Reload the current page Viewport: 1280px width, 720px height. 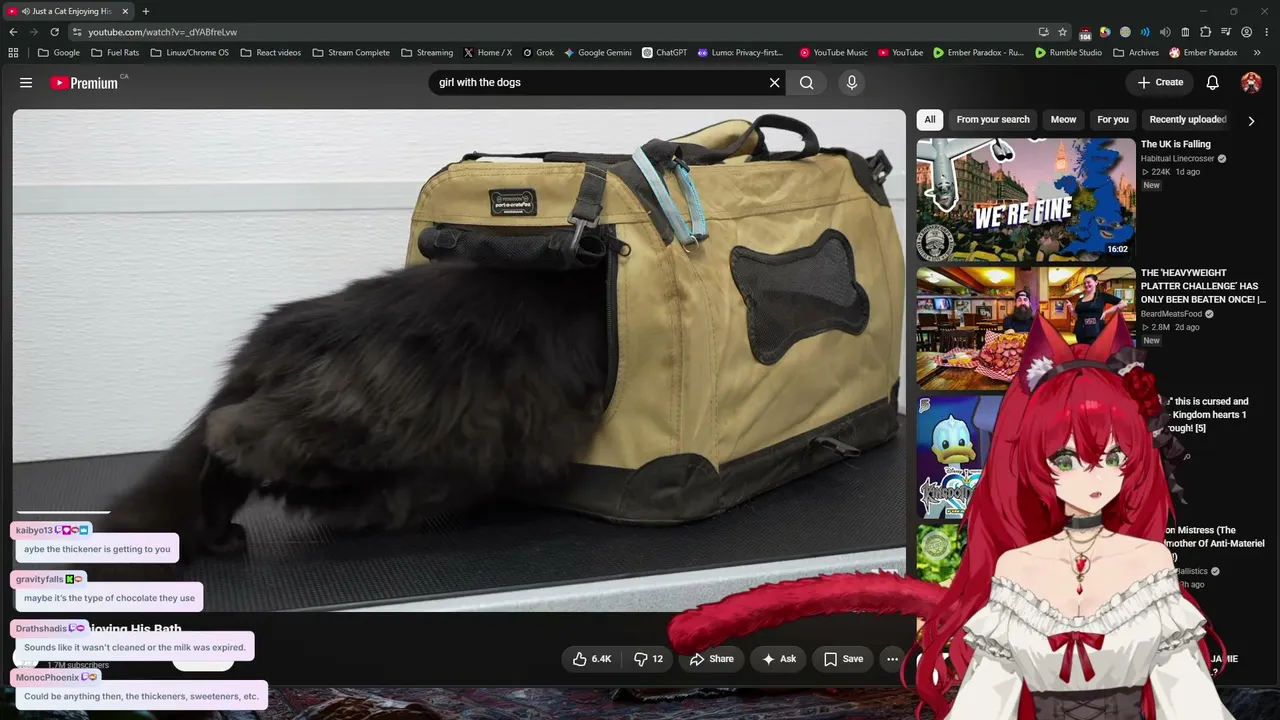tap(54, 32)
